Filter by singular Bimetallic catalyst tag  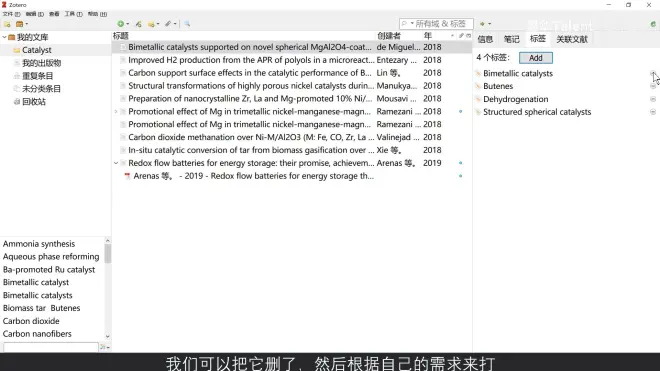pos(36,282)
